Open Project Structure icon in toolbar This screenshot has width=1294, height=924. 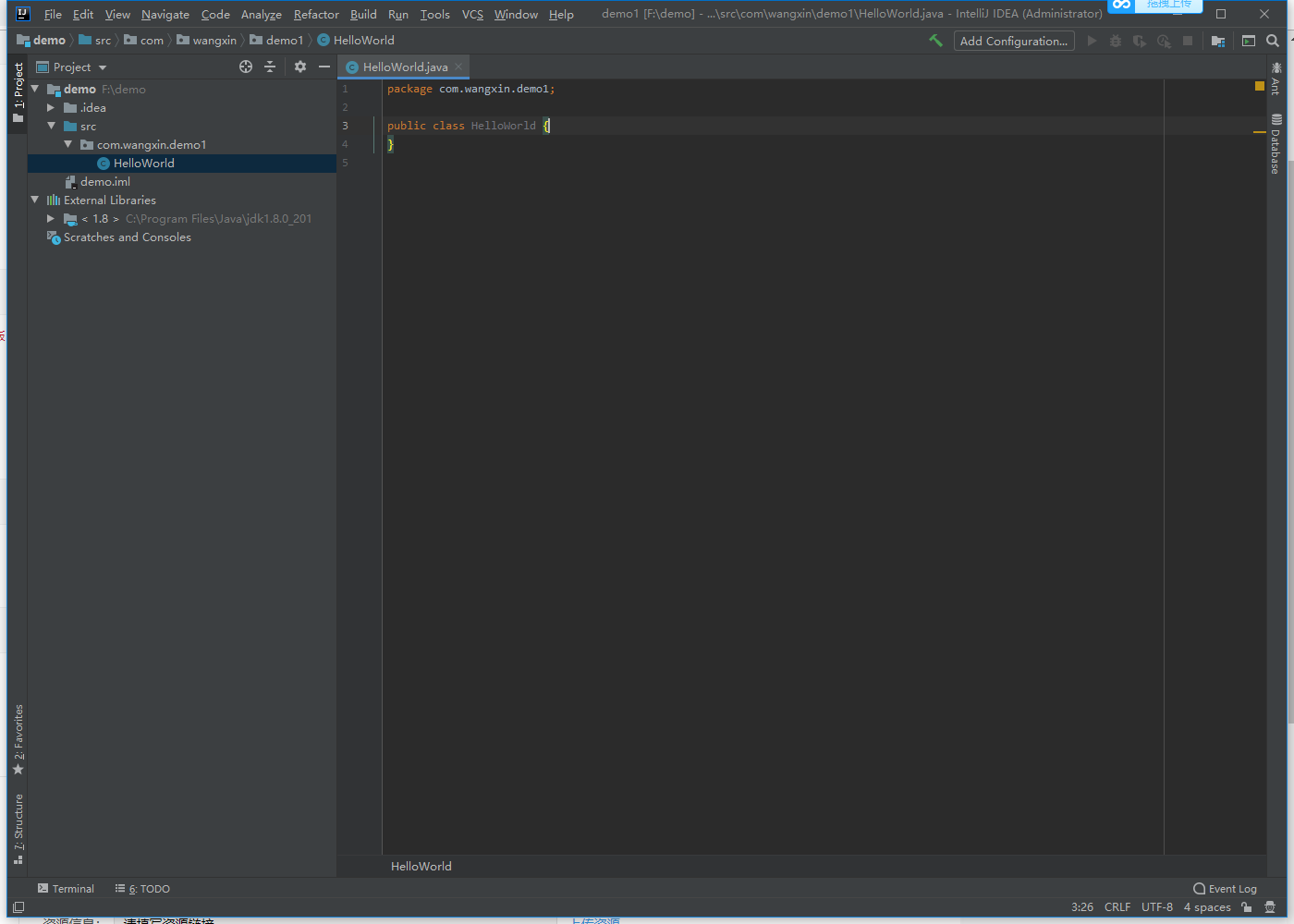[1218, 41]
